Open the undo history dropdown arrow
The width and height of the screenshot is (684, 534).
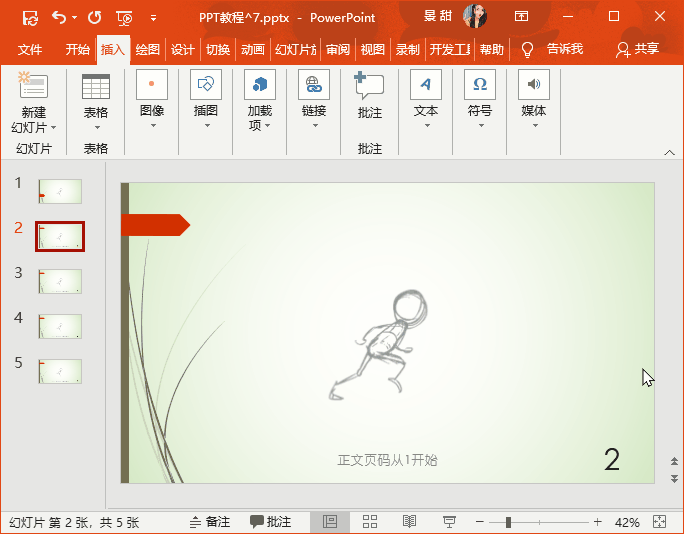click(x=75, y=17)
